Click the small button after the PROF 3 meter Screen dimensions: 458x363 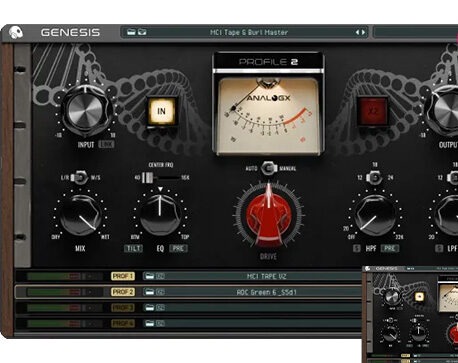[x=90, y=307]
